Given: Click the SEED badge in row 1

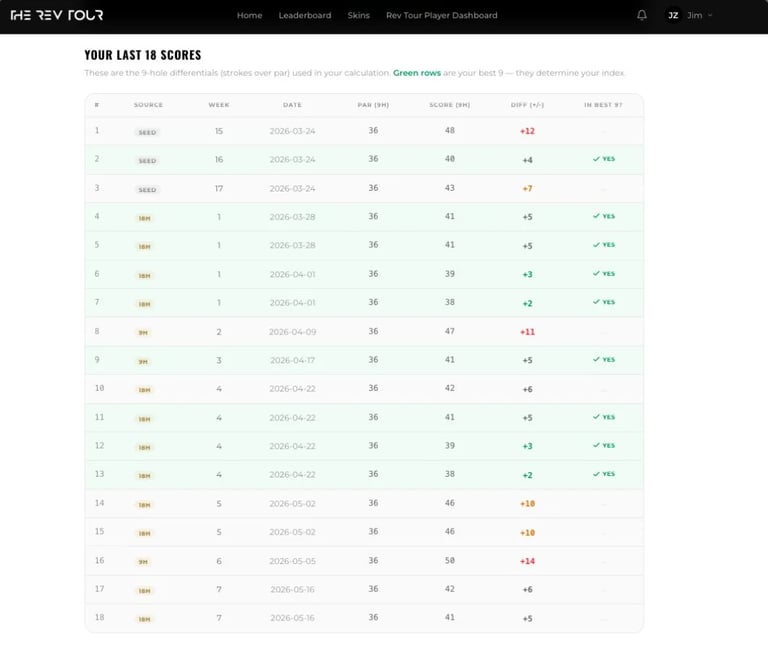Looking at the screenshot, I should click(147, 132).
